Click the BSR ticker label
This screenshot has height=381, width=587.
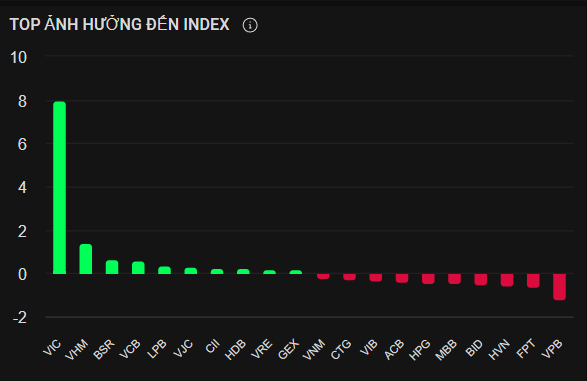[x=104, y=349]
